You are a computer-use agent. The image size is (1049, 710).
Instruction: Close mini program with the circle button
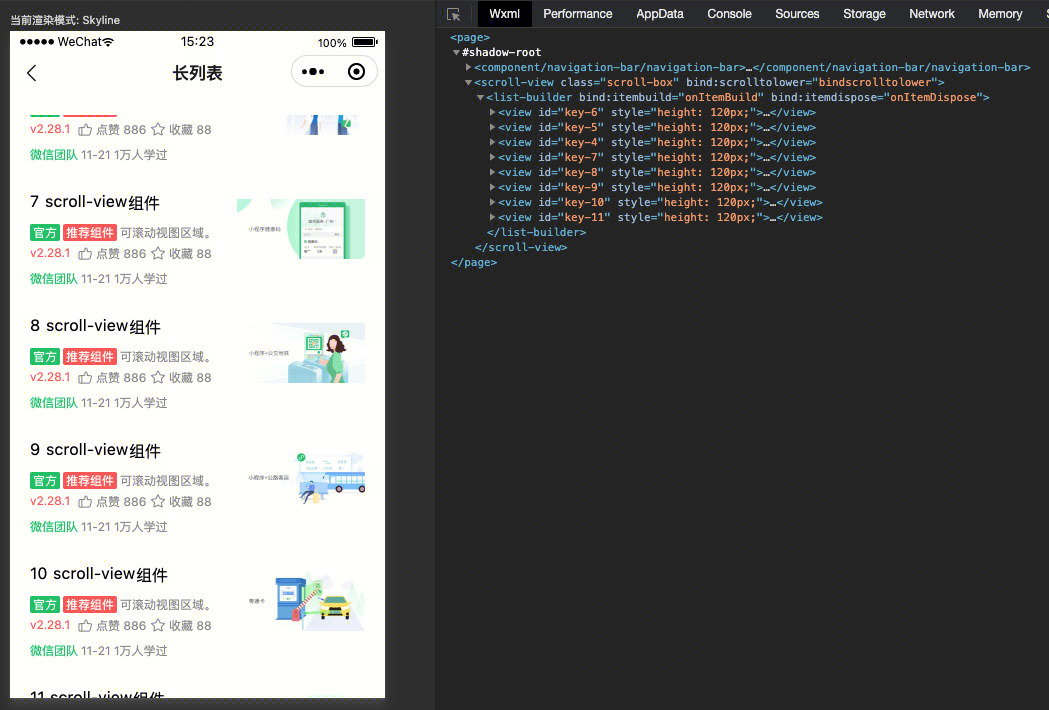[357, 72]
